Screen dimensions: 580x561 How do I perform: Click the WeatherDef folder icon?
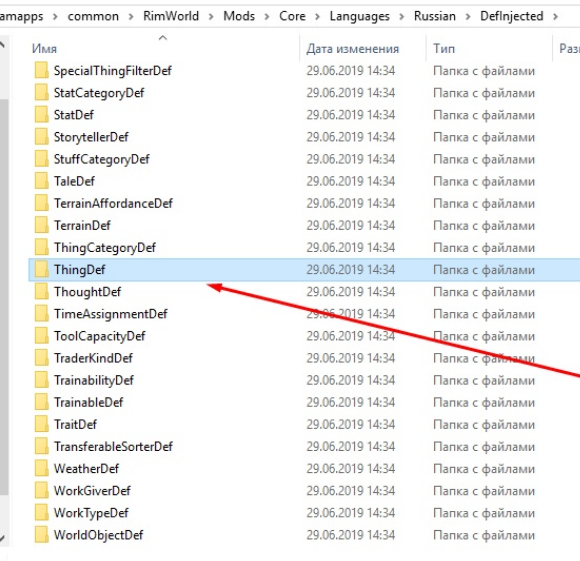tap(41, 469)
